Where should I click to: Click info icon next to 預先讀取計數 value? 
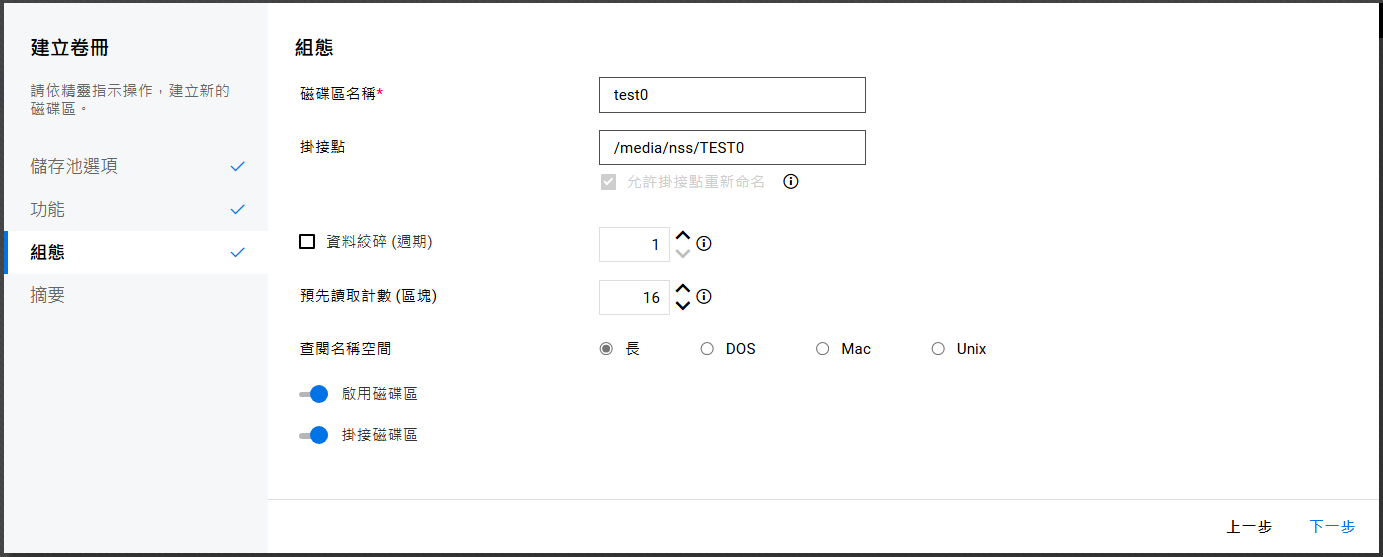(704, 297)
